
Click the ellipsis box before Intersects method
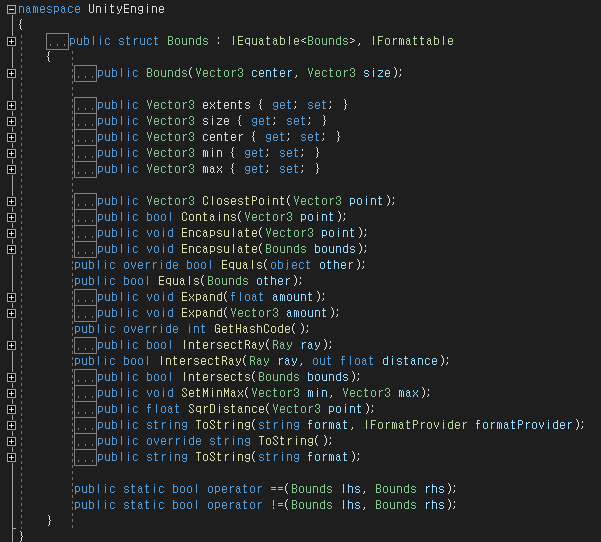click(85, 377)
